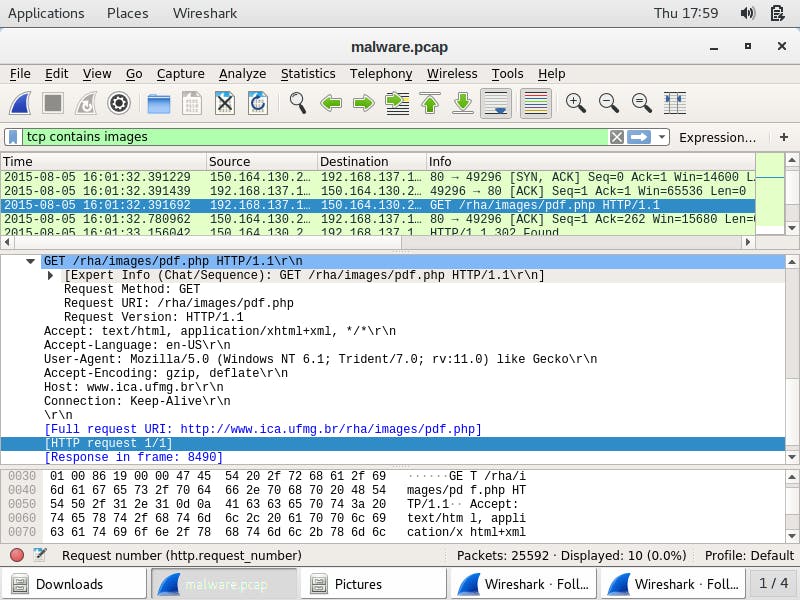Viewport: 800px width, 600px height.
Task: Go back with the left green arrow
Action: [x=331, y=104]
